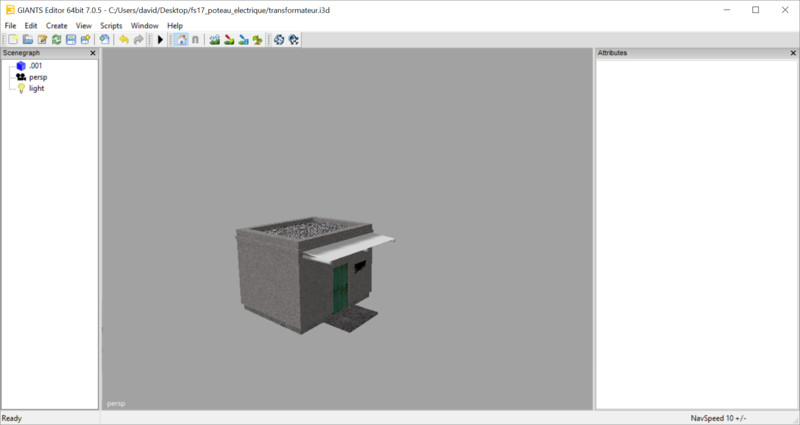Select the terrain foliage paint tree icon

258,40
